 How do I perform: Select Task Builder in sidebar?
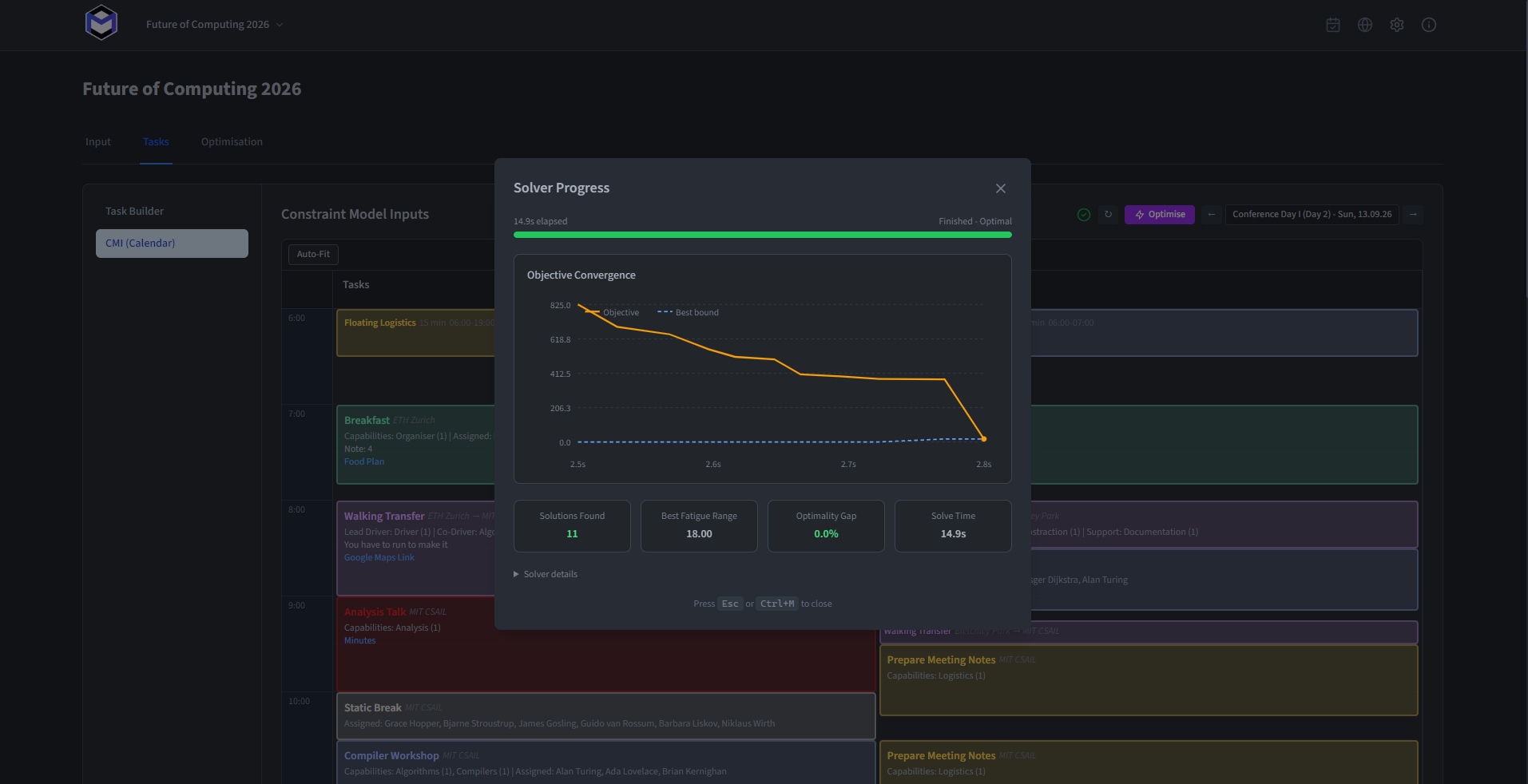tap(134, 211)
